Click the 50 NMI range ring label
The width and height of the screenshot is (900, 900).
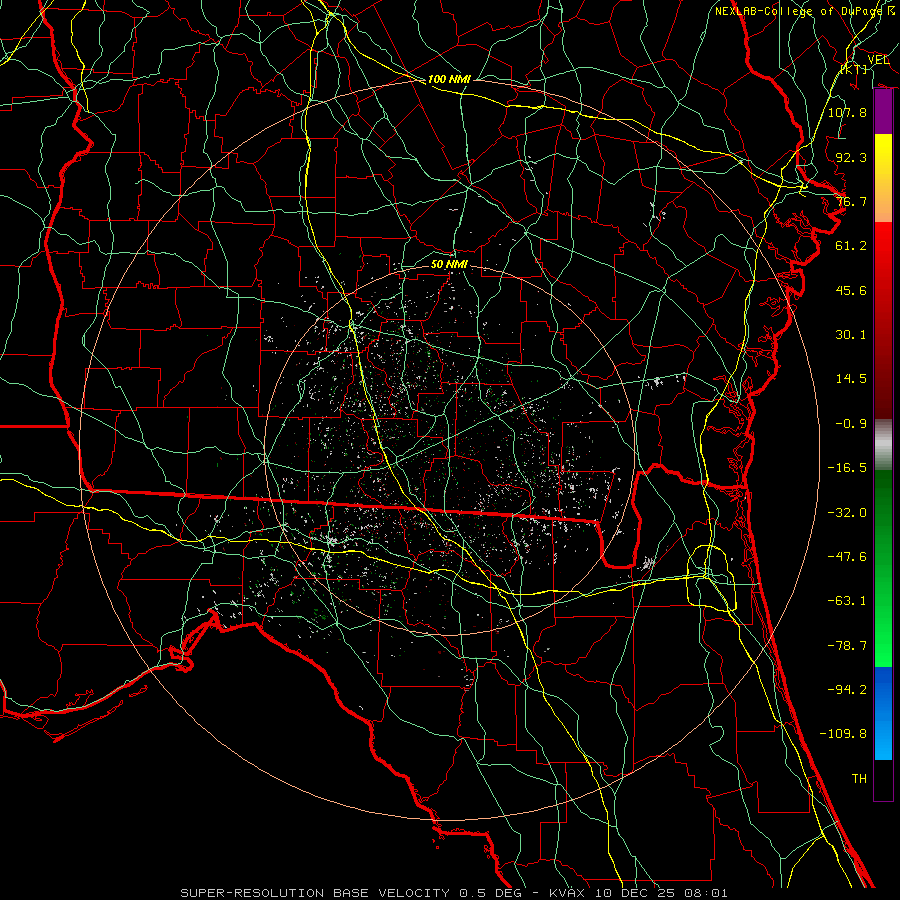coord(449,264)
